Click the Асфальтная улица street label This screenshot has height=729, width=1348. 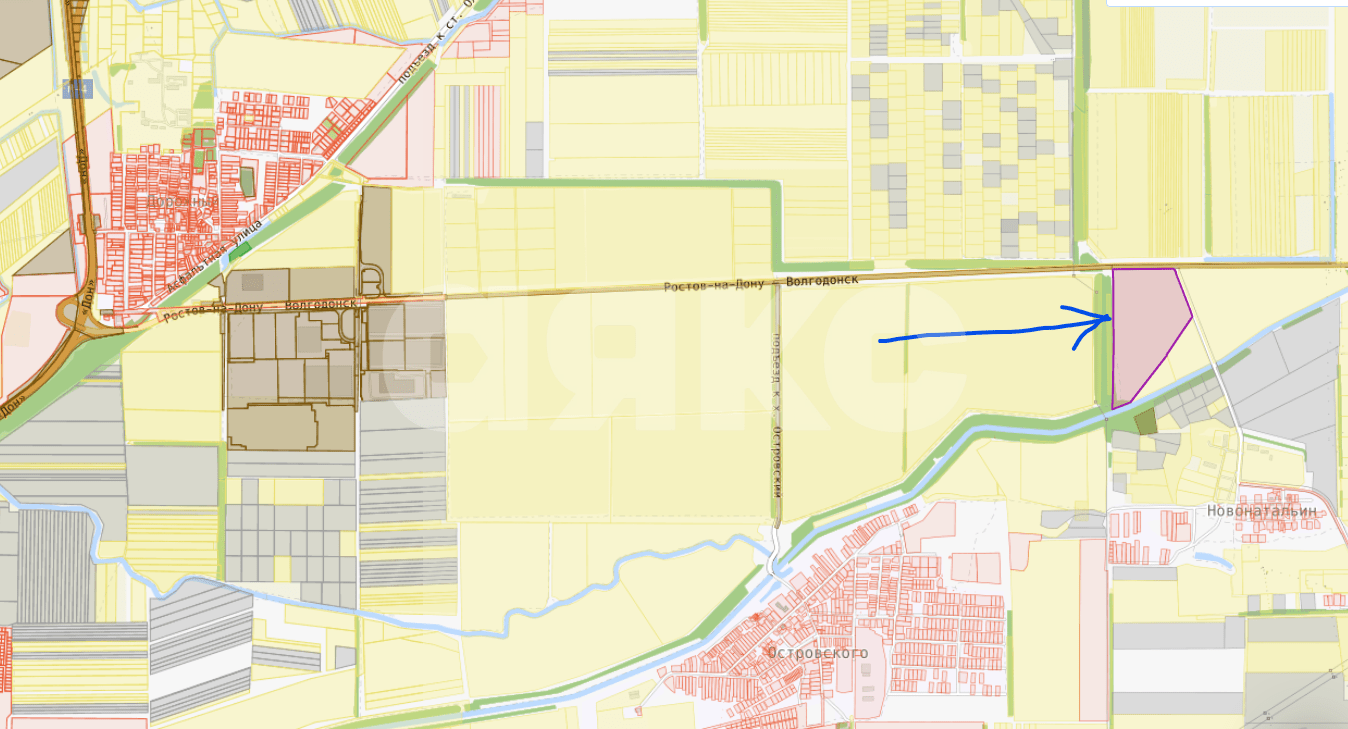[214, 255]
